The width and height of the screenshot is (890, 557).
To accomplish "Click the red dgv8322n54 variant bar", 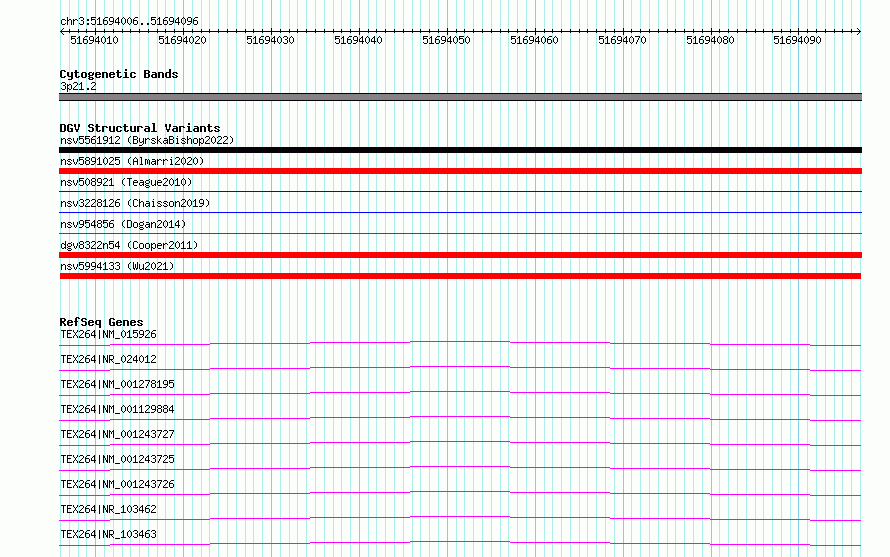I will coord(460,255).
